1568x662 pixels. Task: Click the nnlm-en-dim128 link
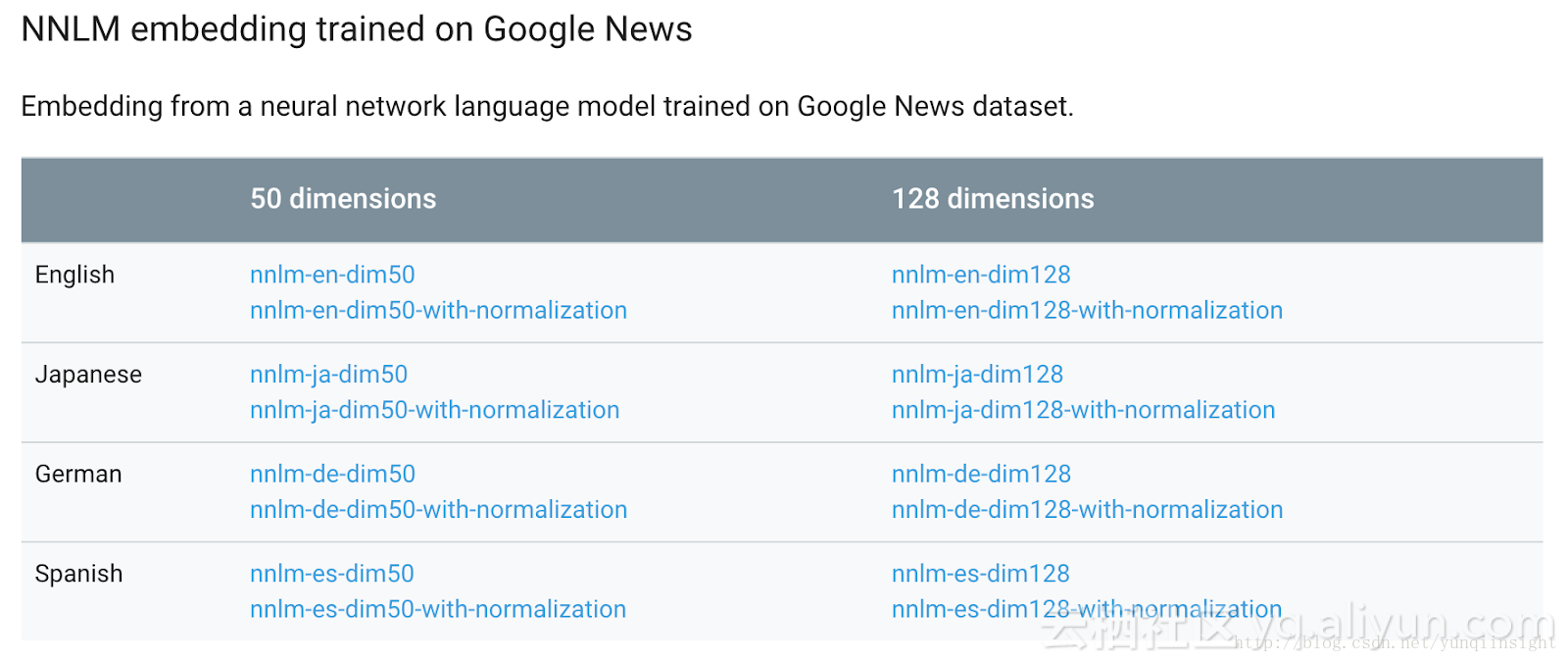(981, 275)
